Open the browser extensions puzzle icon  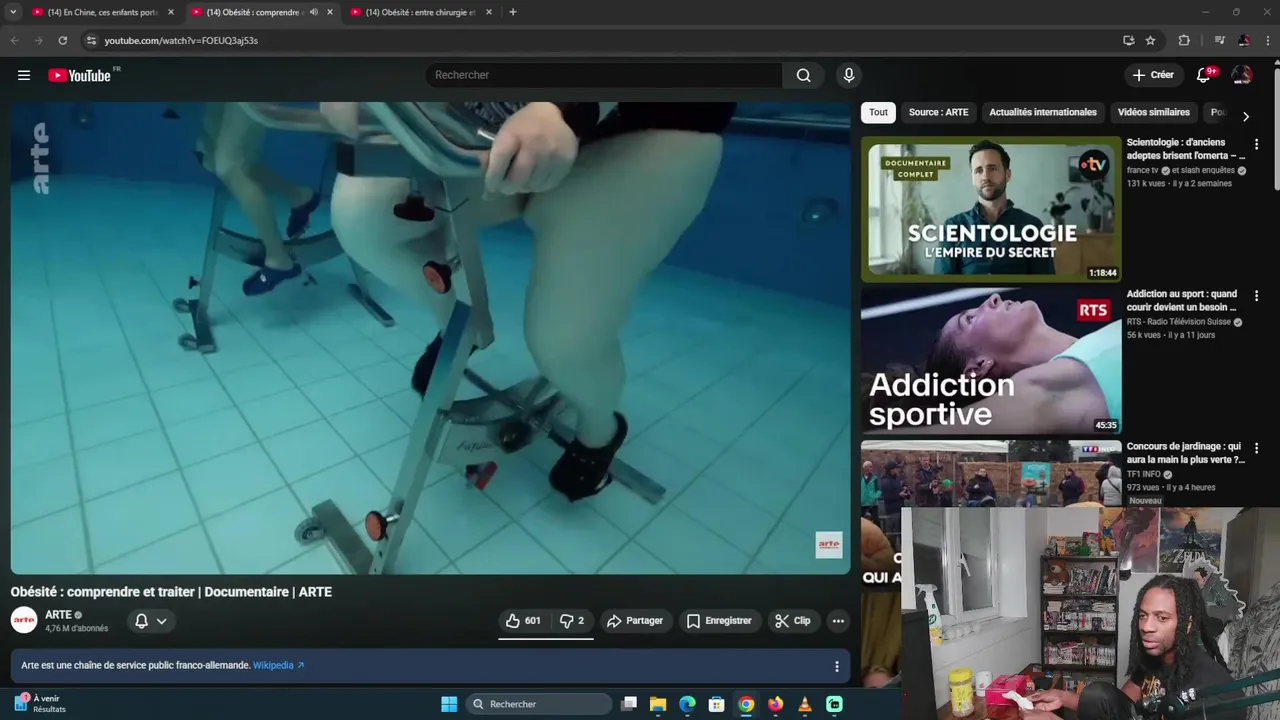(1184, 40)
